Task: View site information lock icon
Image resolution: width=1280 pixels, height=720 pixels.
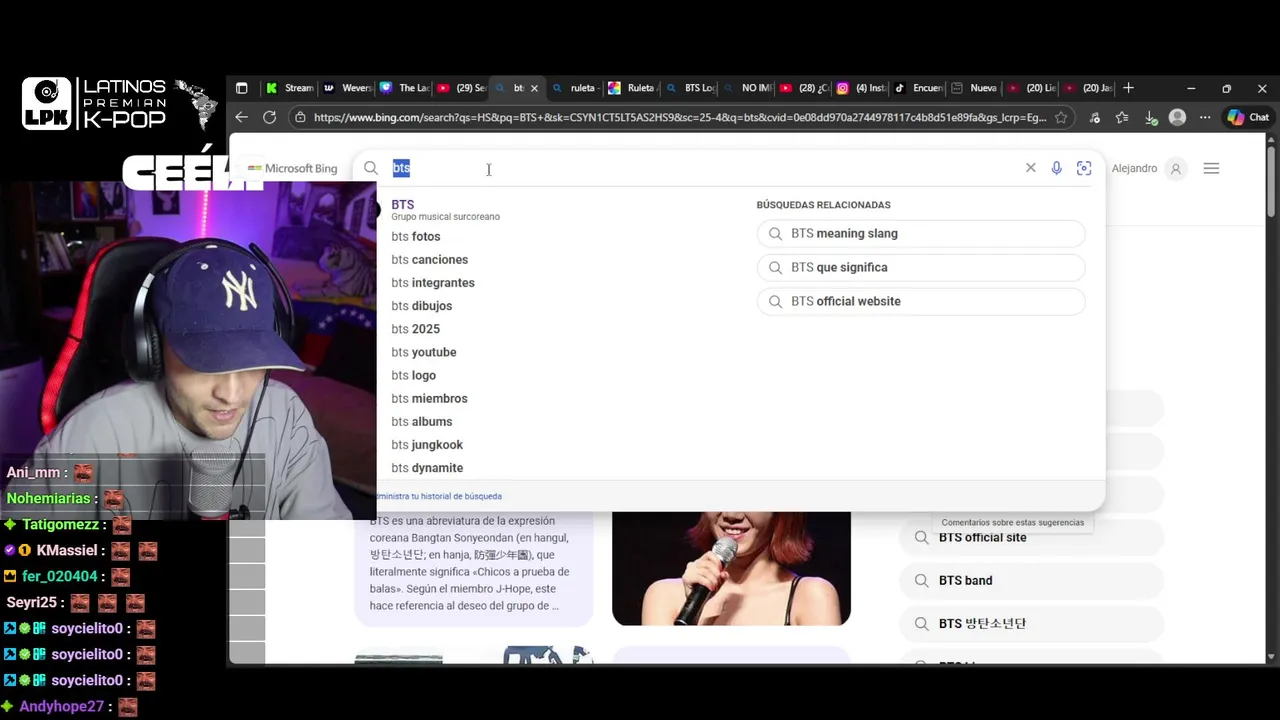Action: tap(300, 117)
